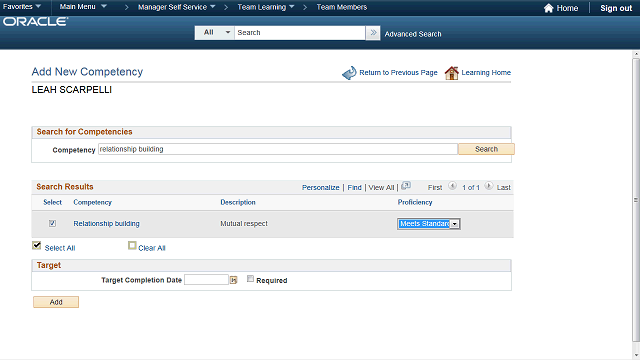Expand Manager Self Service breadcrumb menu
This screenshot has width=640, height=360.
pos(176,7)
